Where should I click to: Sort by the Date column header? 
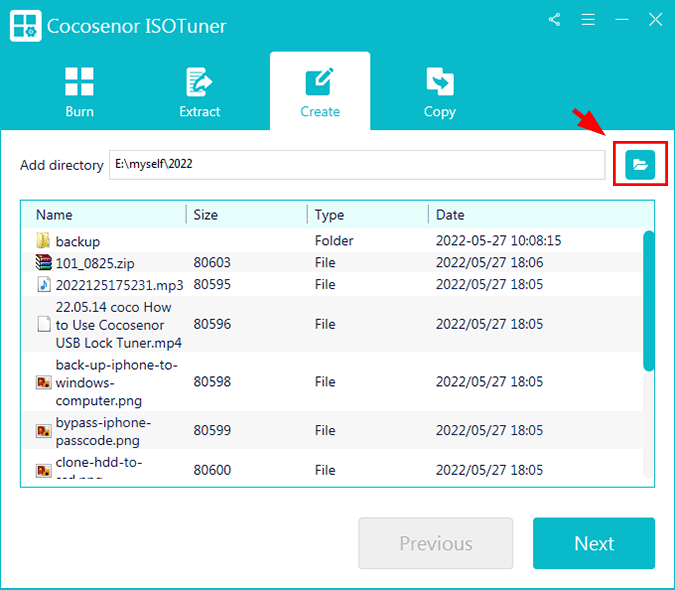(450, 215)
